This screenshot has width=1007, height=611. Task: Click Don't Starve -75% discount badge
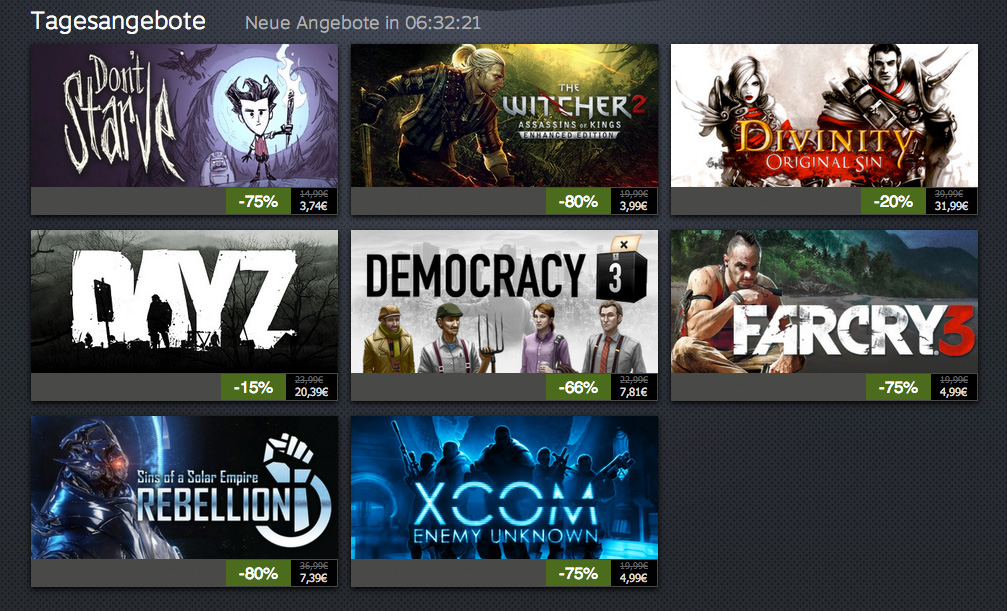258,201
